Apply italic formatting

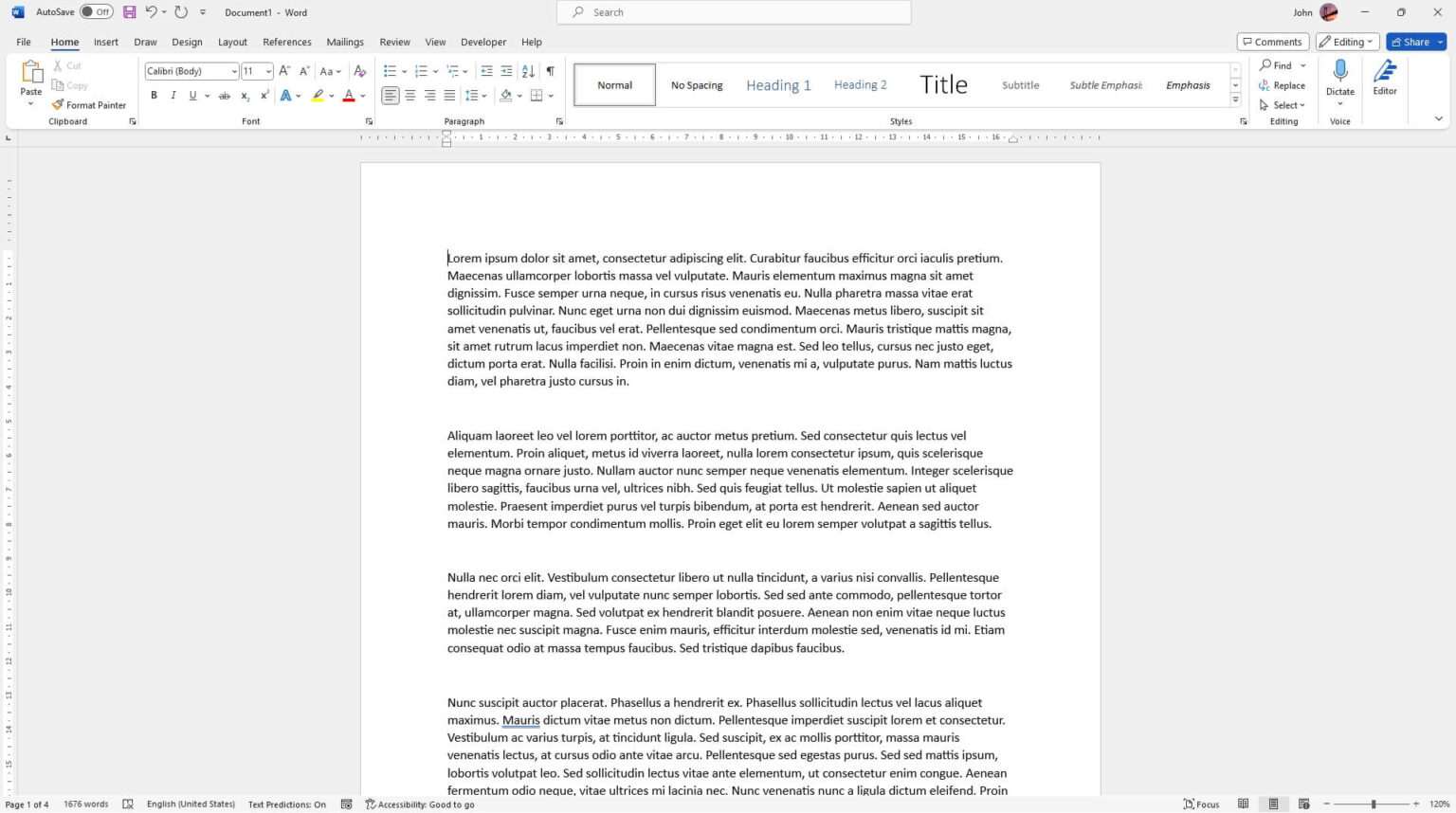[173, 95]
